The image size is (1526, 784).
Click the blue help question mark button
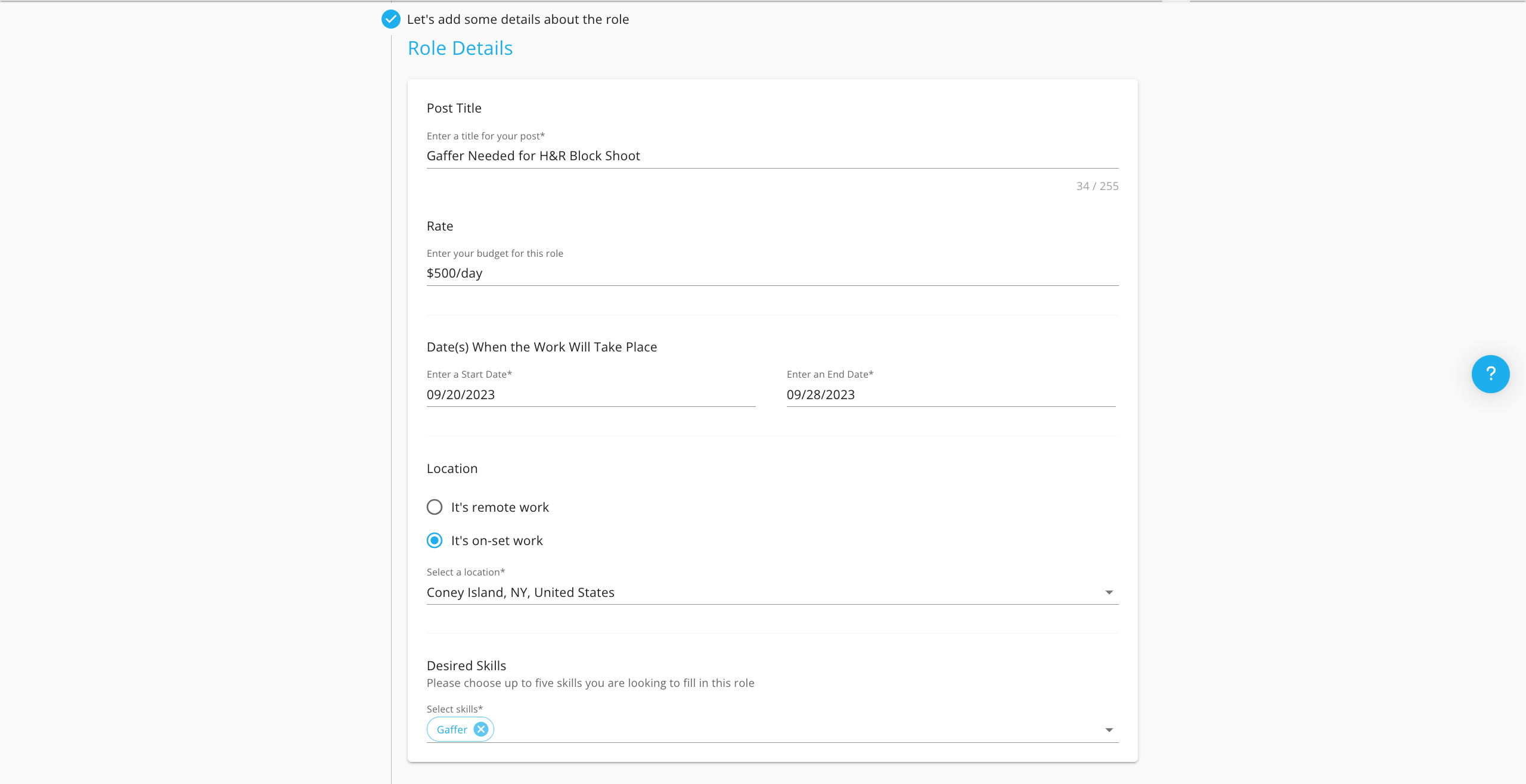1490,374
